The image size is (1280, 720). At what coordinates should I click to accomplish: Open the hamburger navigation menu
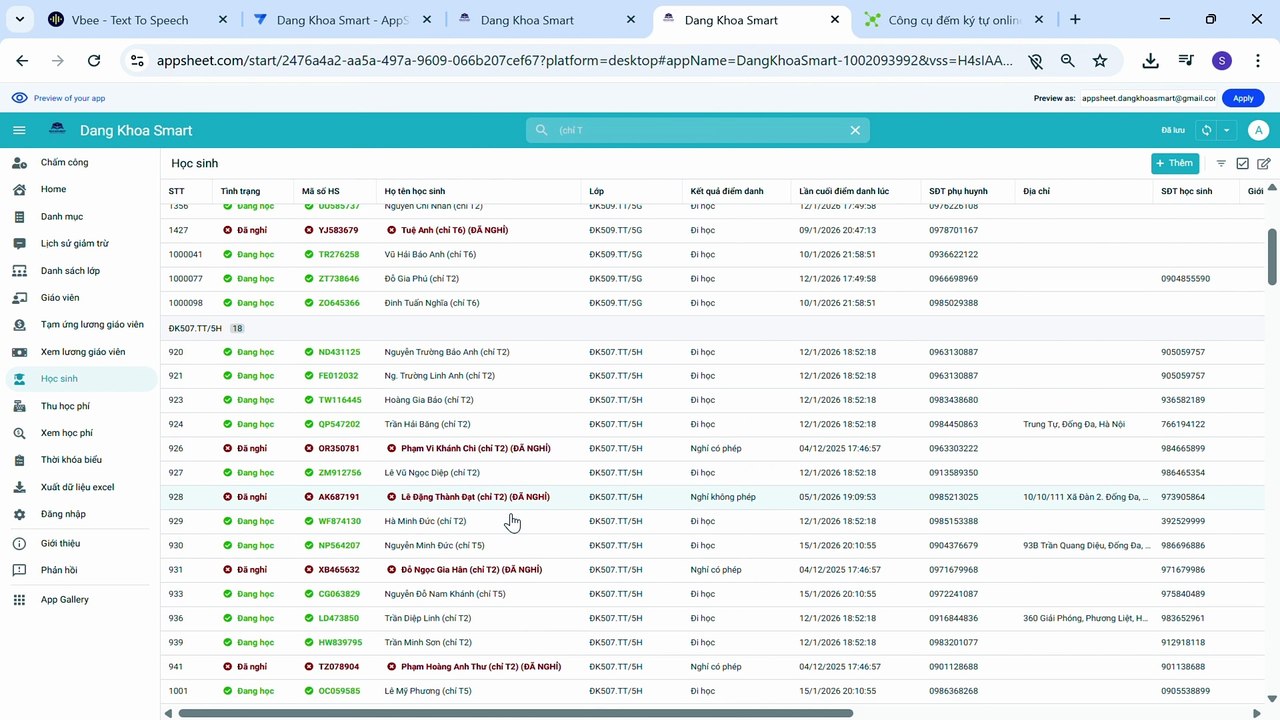click(x=19, y=130)
